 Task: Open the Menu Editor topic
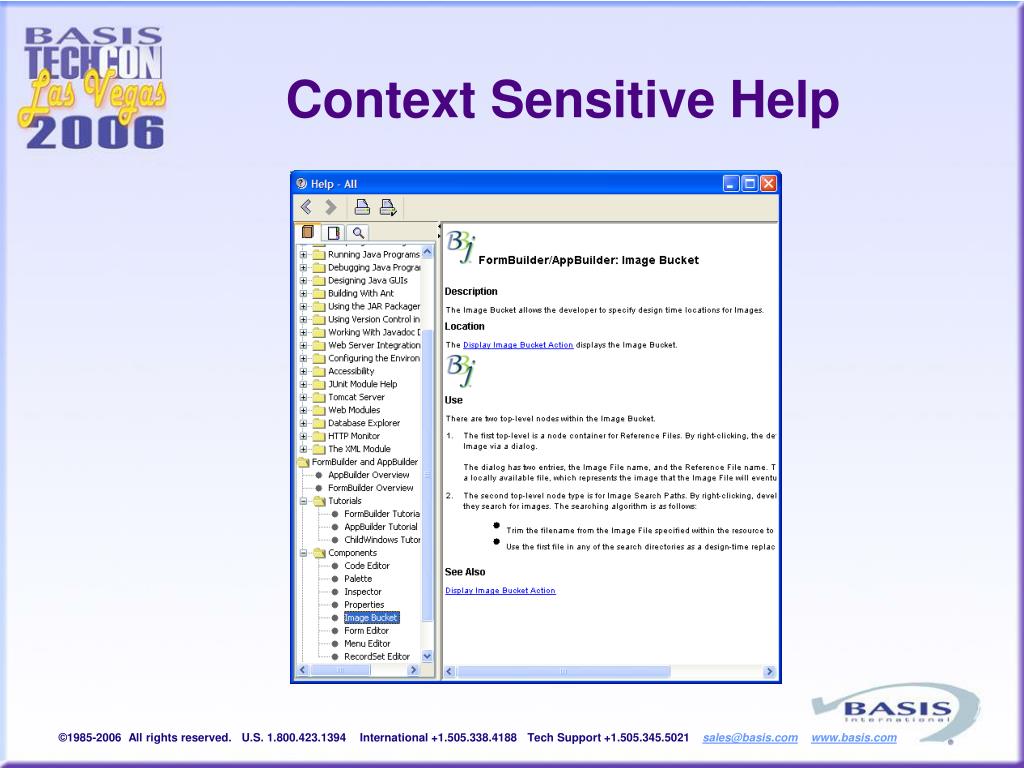[367, 644]
